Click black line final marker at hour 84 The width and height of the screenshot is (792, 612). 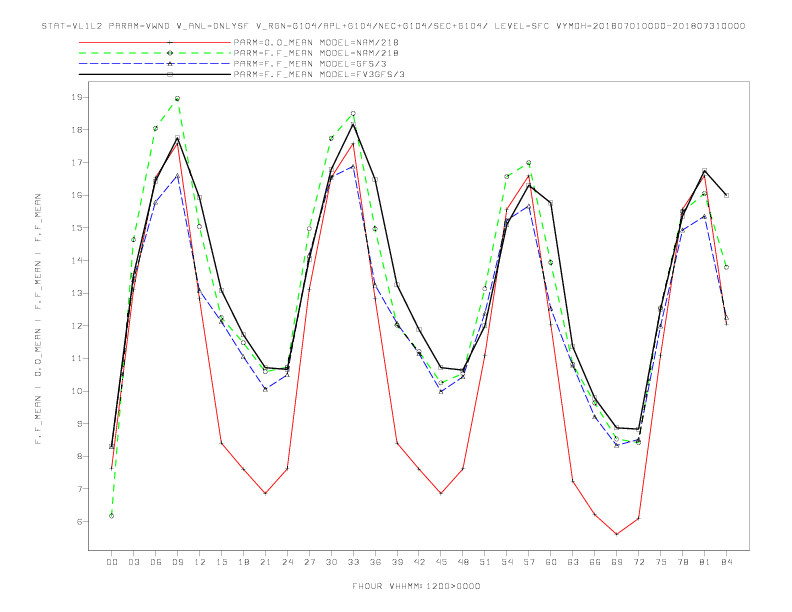coord(726,195)
